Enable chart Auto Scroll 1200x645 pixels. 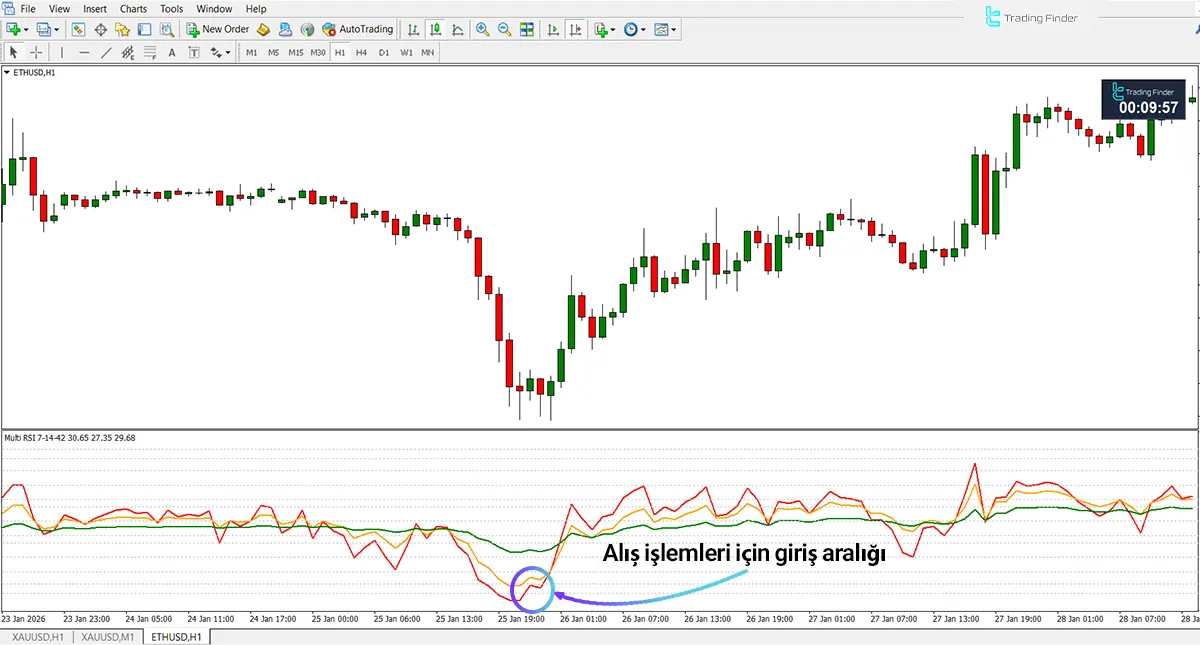click(553, 29)
